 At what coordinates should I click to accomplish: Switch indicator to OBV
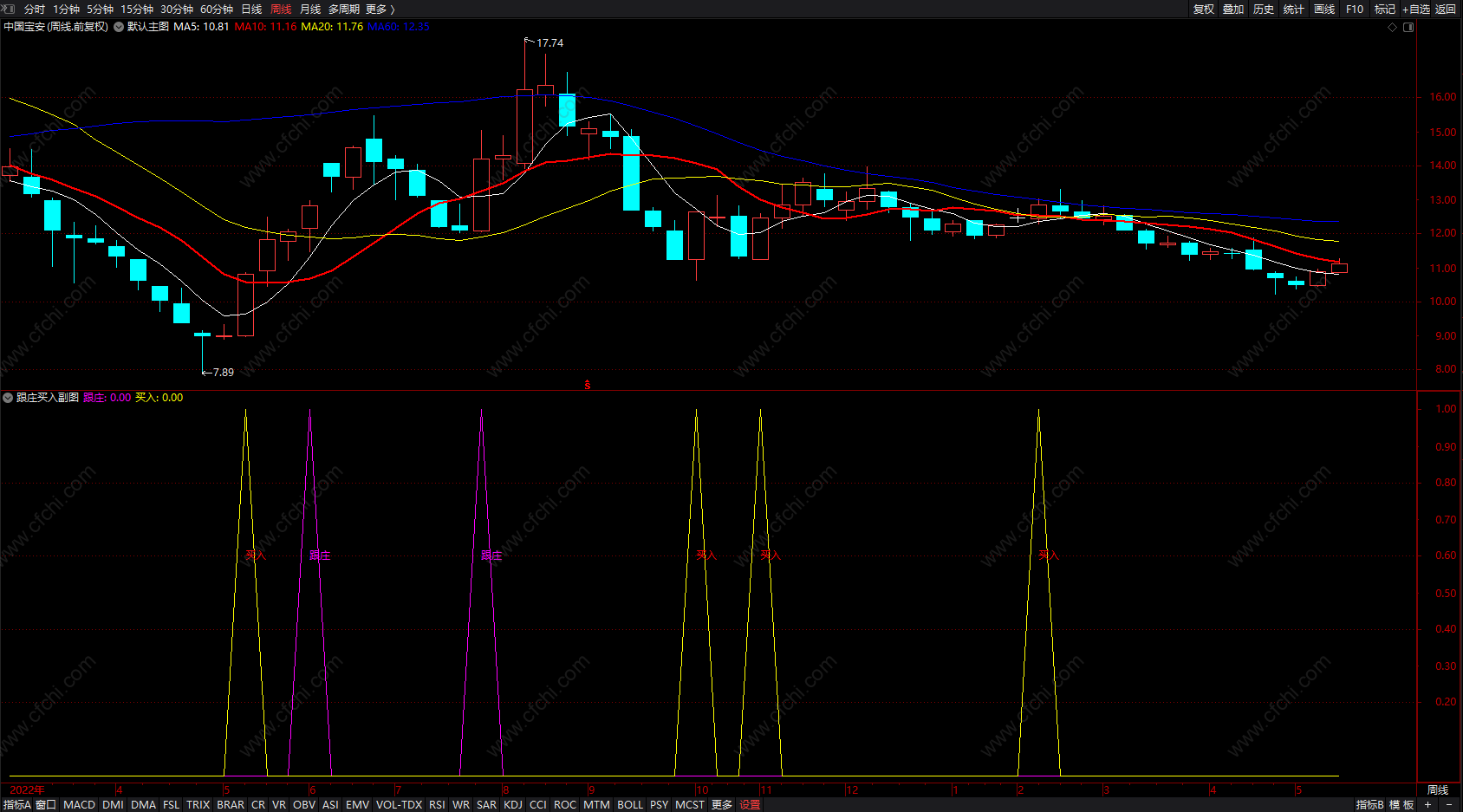[x=304, y=805]
